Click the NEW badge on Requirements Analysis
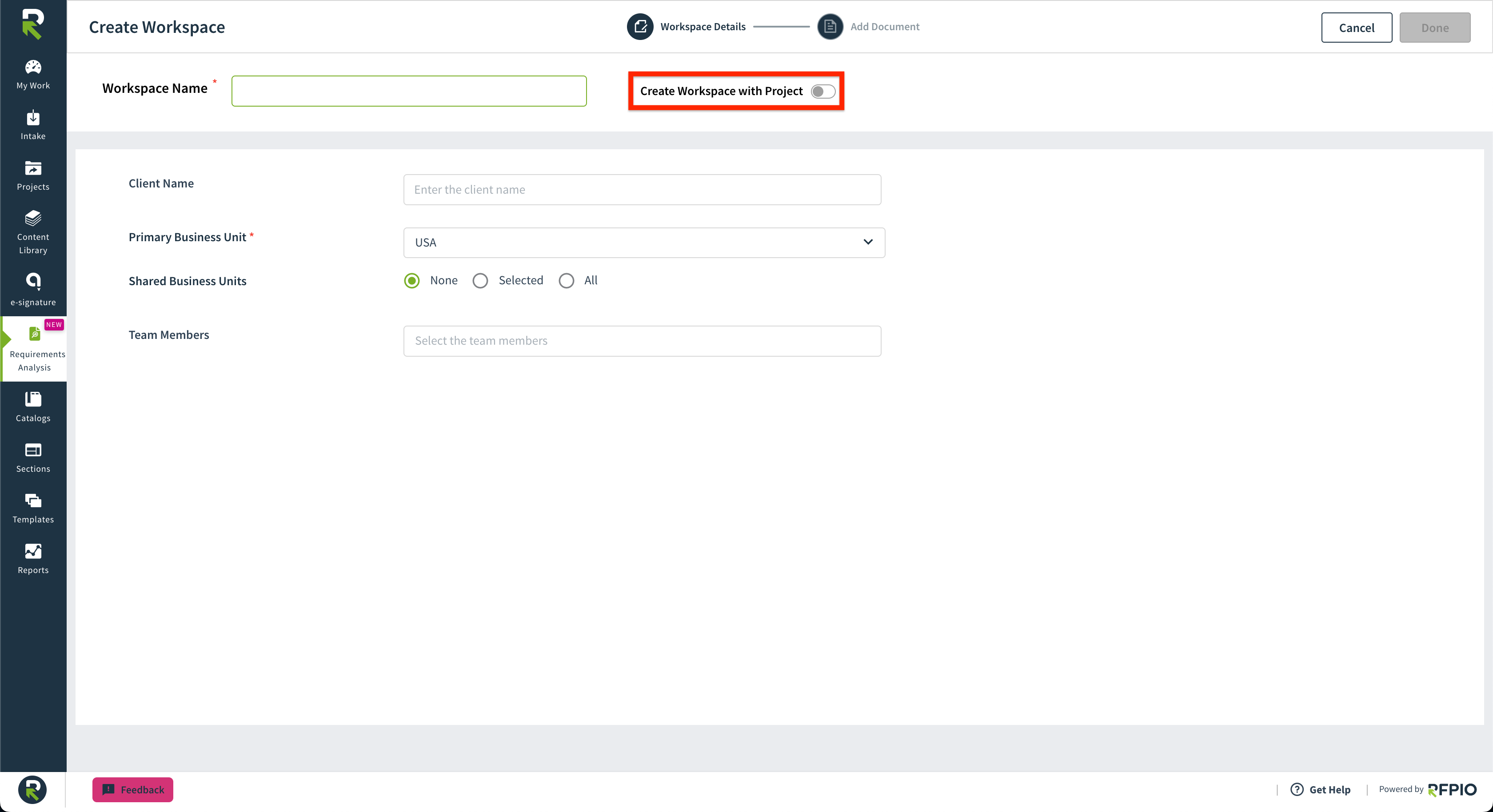This screenshot has width=1493, height=812. coord(54,325)
